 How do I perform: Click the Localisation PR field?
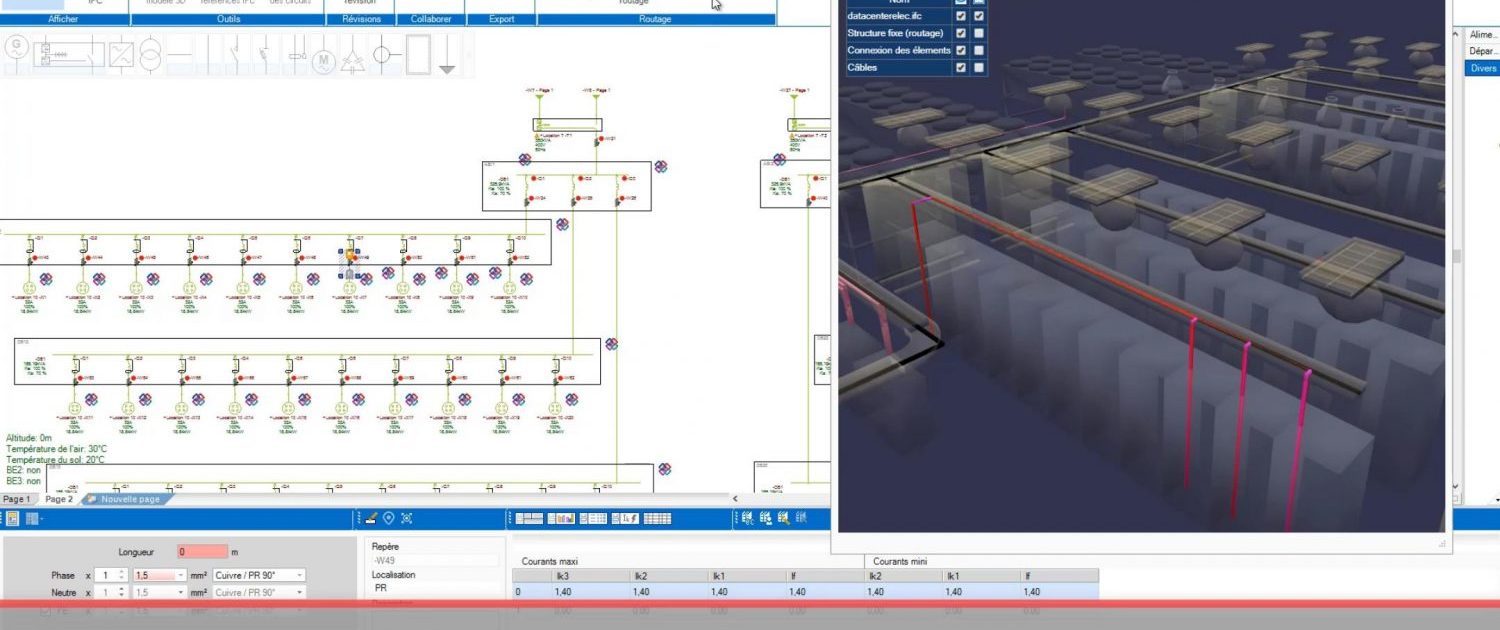(x=435, y=588)
